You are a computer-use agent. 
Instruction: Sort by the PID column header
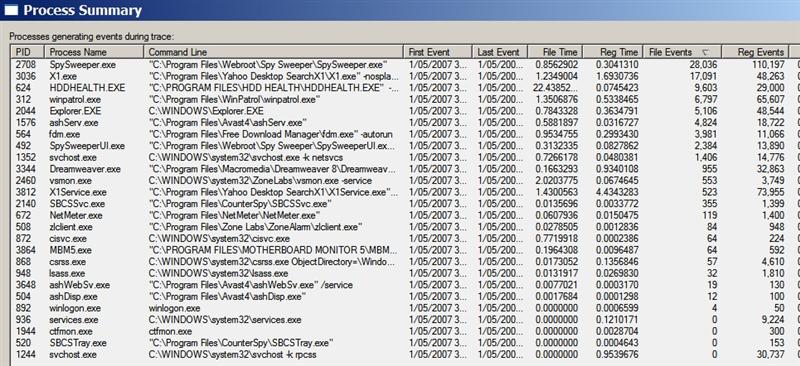[x=28, y=52]
